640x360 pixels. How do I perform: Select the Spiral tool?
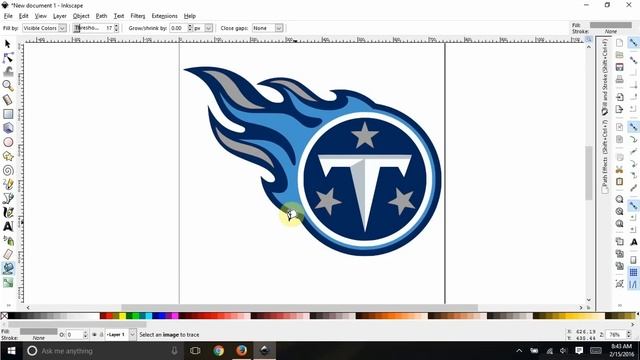point(8,170)
